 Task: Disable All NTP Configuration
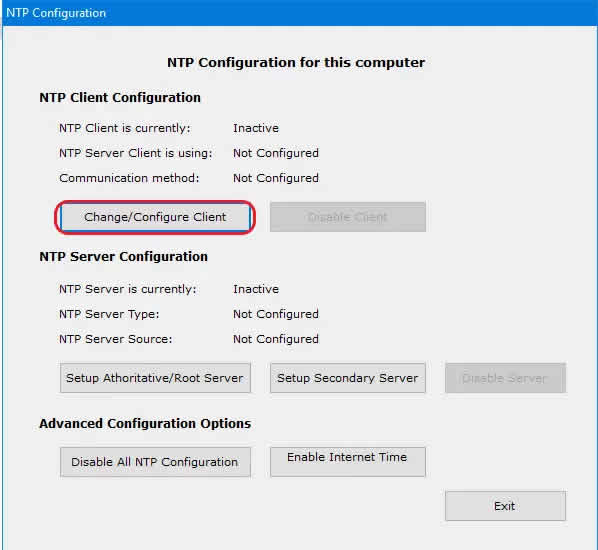pyautogui.click(x=155, y=462)
